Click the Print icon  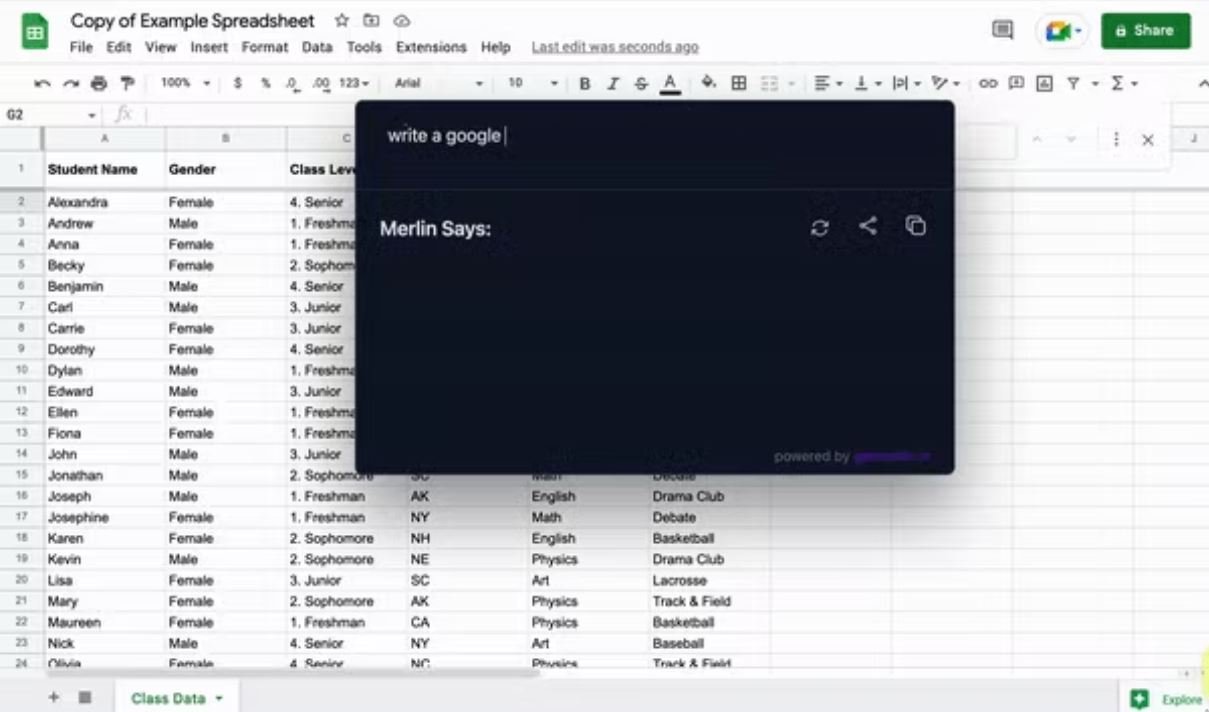[99, 84]
